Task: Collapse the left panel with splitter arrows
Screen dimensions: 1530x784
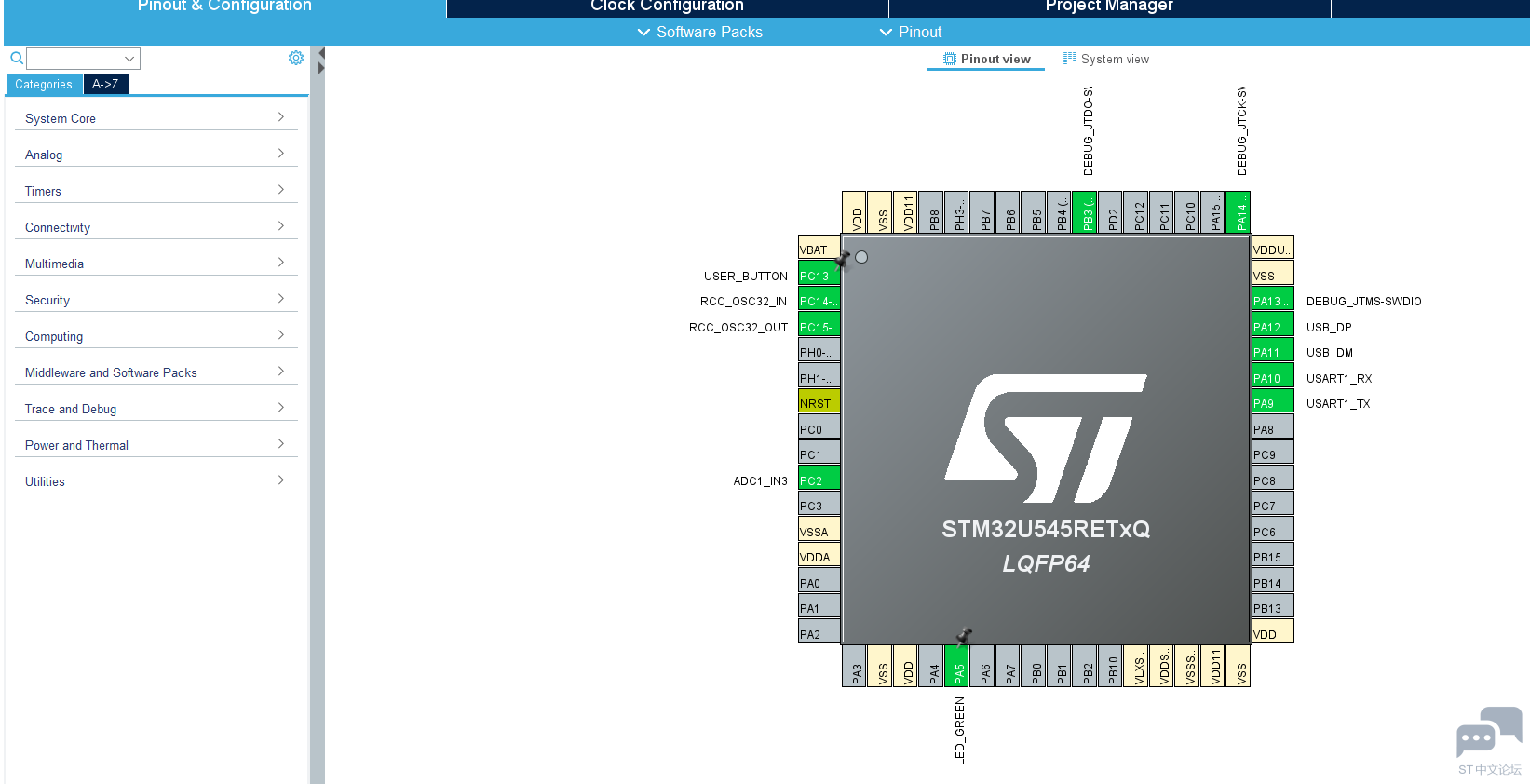Action: pyautogui.click(x=321, y=61)
